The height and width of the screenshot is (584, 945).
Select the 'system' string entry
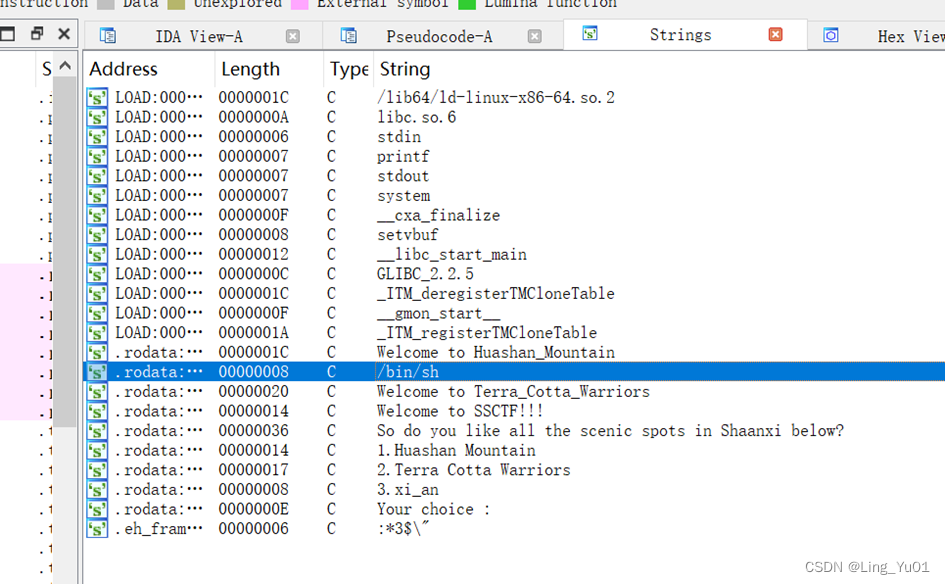pos(404,196)
